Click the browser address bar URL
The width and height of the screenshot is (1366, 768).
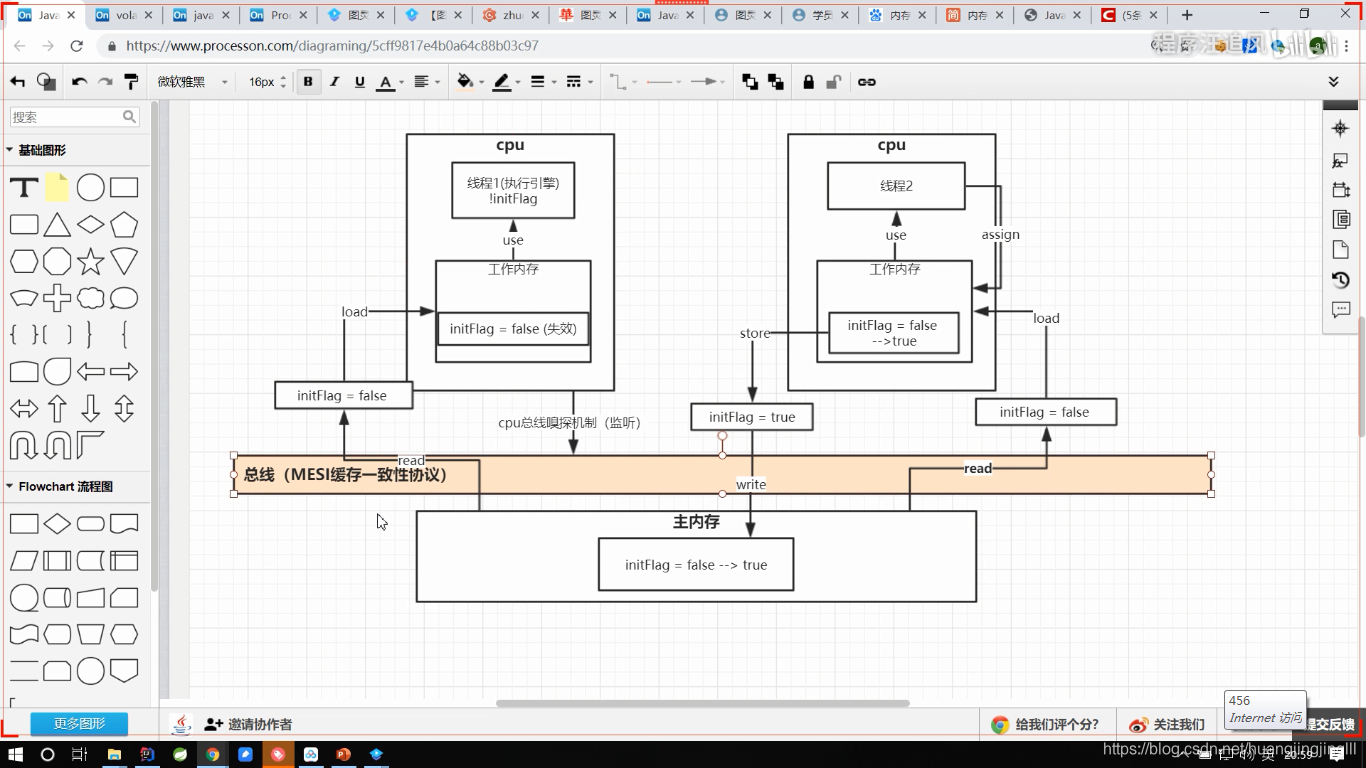(x=332, y=46)
